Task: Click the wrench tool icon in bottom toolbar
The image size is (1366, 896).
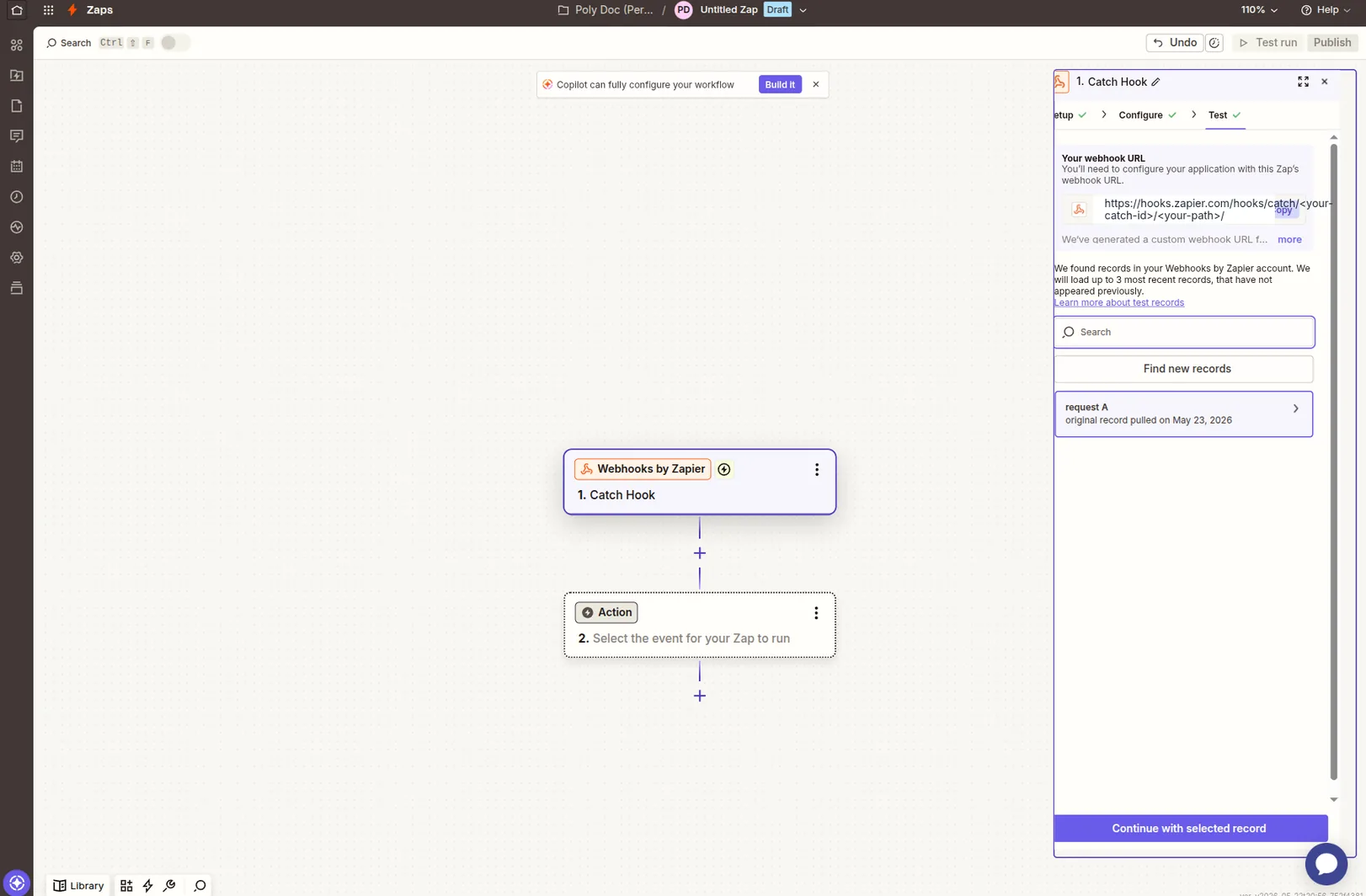Action: 169,886
